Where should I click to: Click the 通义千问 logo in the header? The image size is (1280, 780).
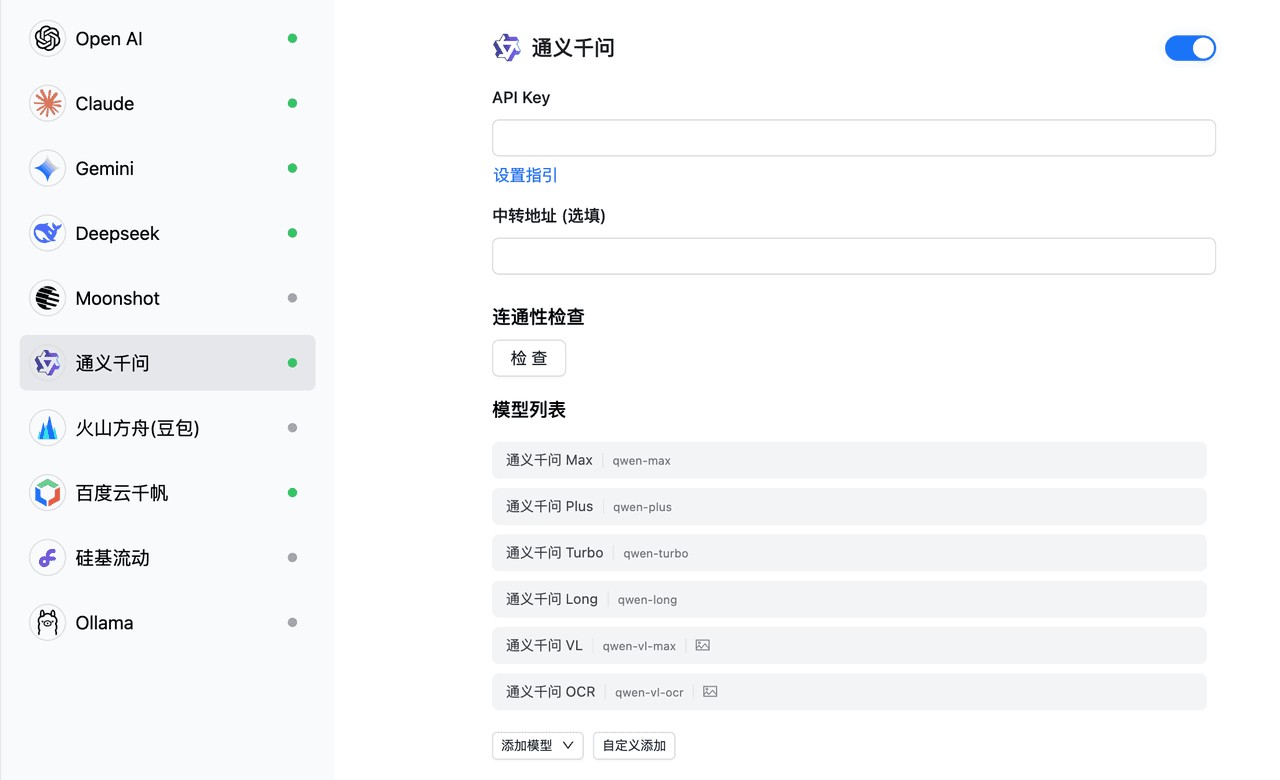(507, 48)
